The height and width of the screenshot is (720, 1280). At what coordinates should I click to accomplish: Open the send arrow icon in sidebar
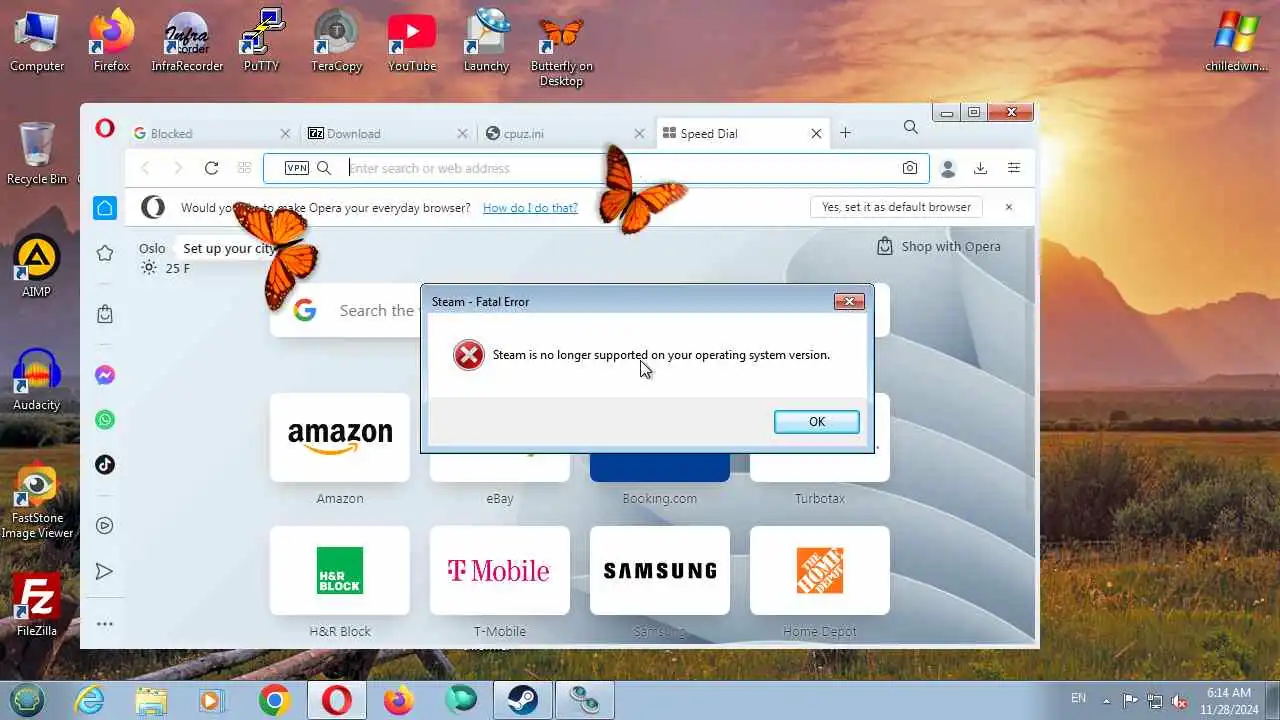click(x=105, y=571)
